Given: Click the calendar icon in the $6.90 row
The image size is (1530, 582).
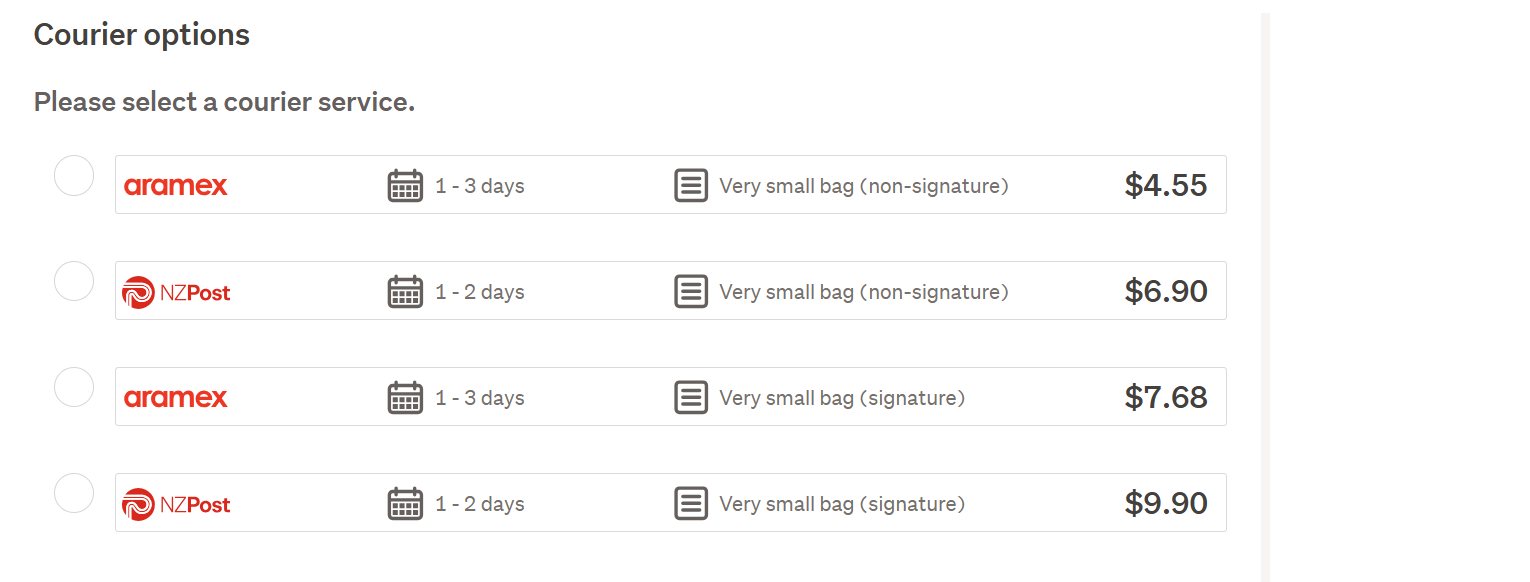Looking at the screenshot, I should 405,292.
